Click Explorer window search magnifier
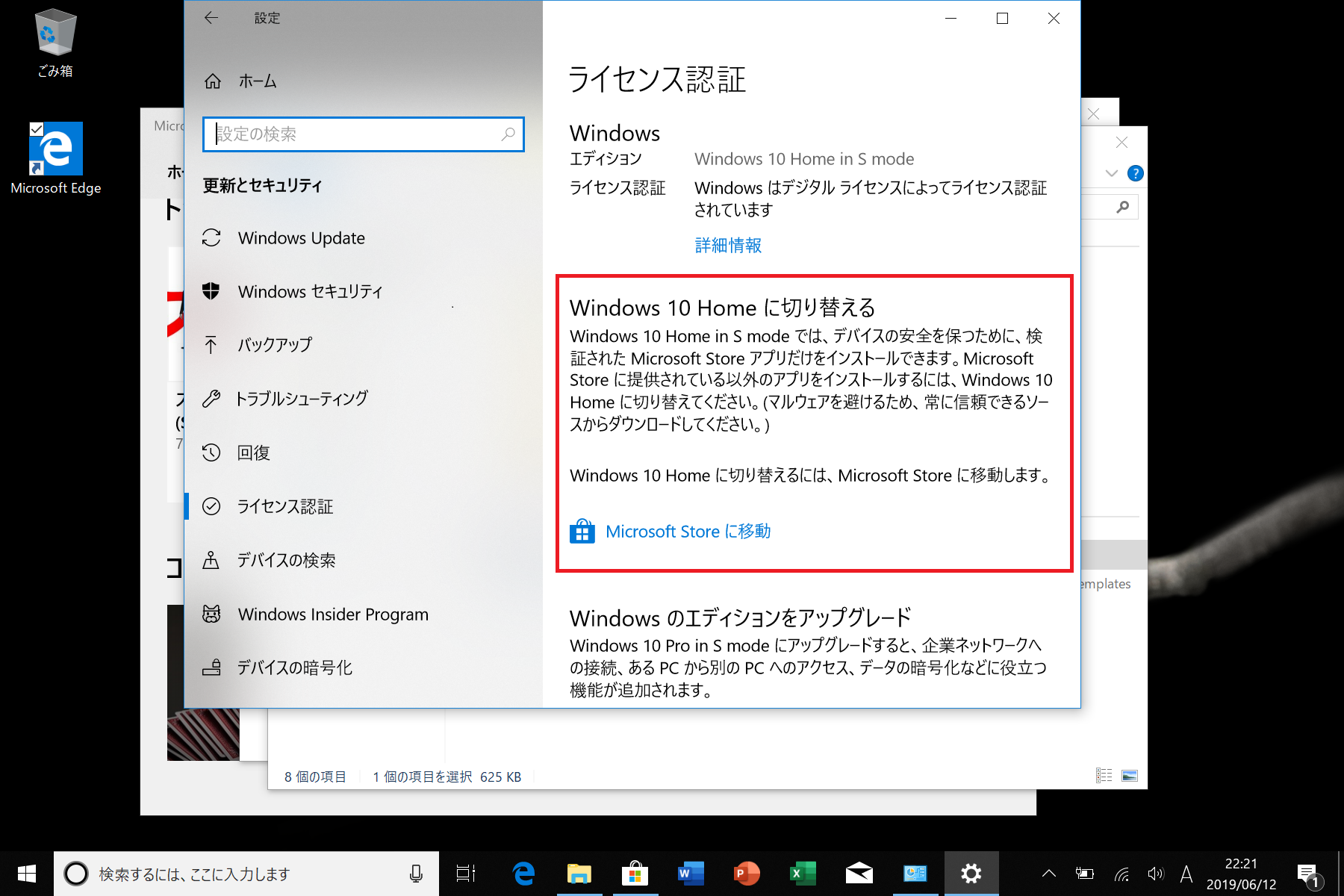The width and height of the screenshot is (1344, 896). click(1122, 207)
